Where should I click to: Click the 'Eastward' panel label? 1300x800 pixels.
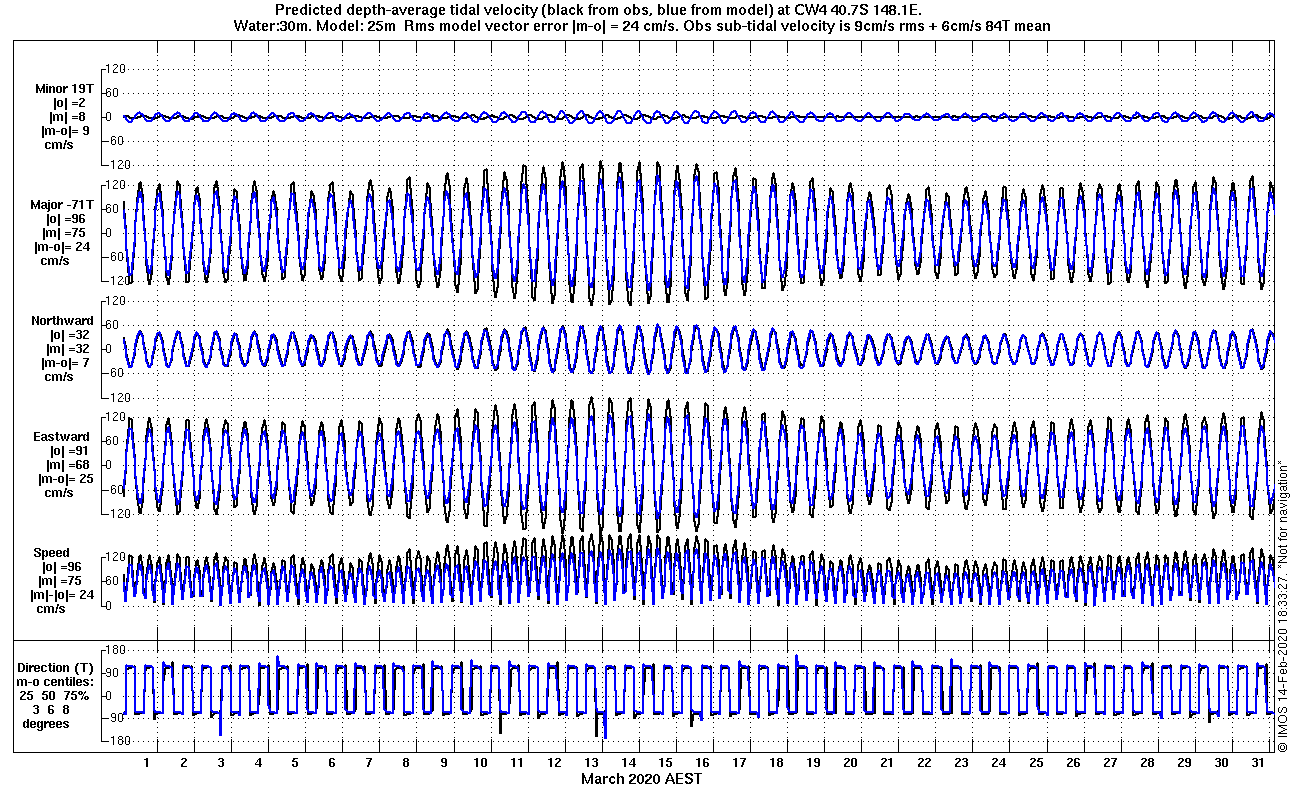coord(62,437)
